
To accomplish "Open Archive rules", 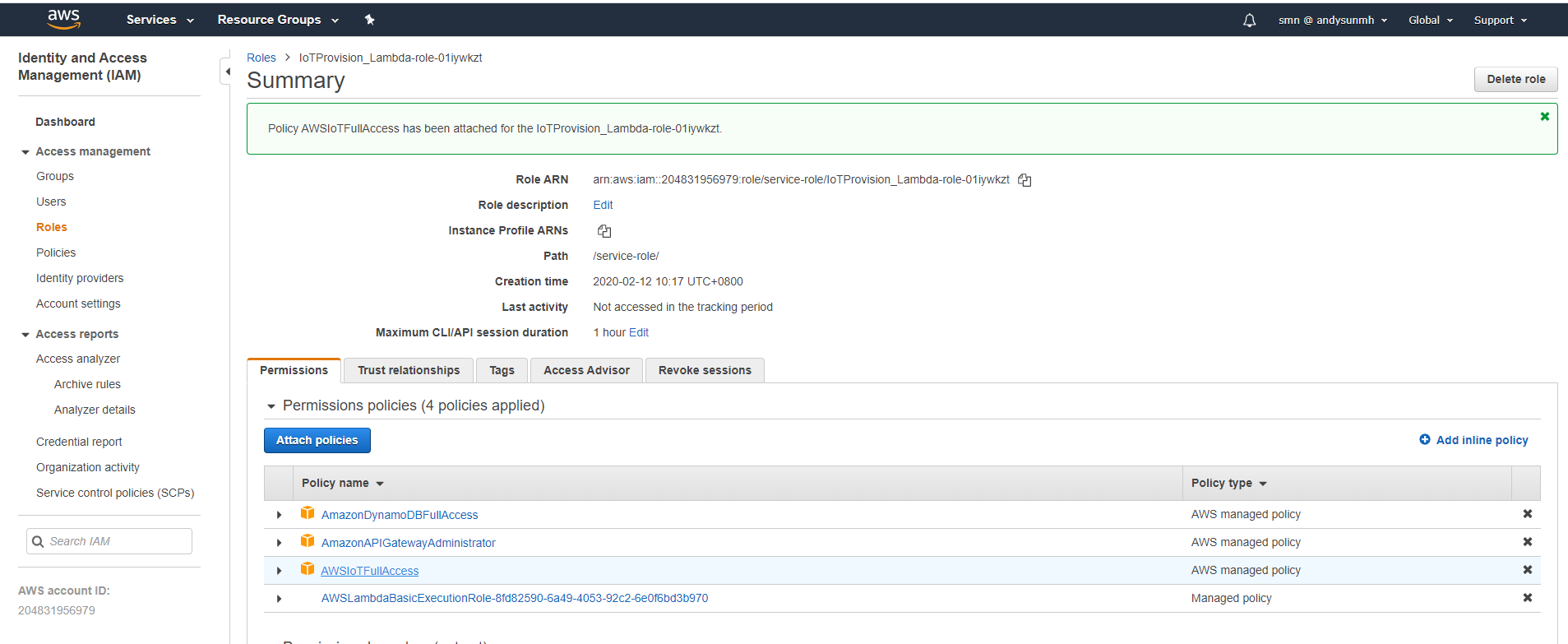I will [x=87, y=384].
